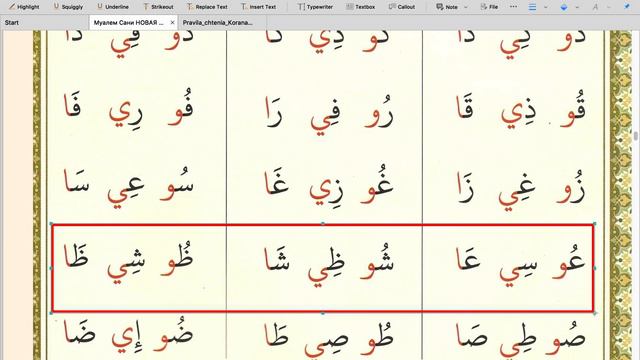This screenshot has width=640, height=360.
Task: Select the Textbox tool
Action: [360, 7]
